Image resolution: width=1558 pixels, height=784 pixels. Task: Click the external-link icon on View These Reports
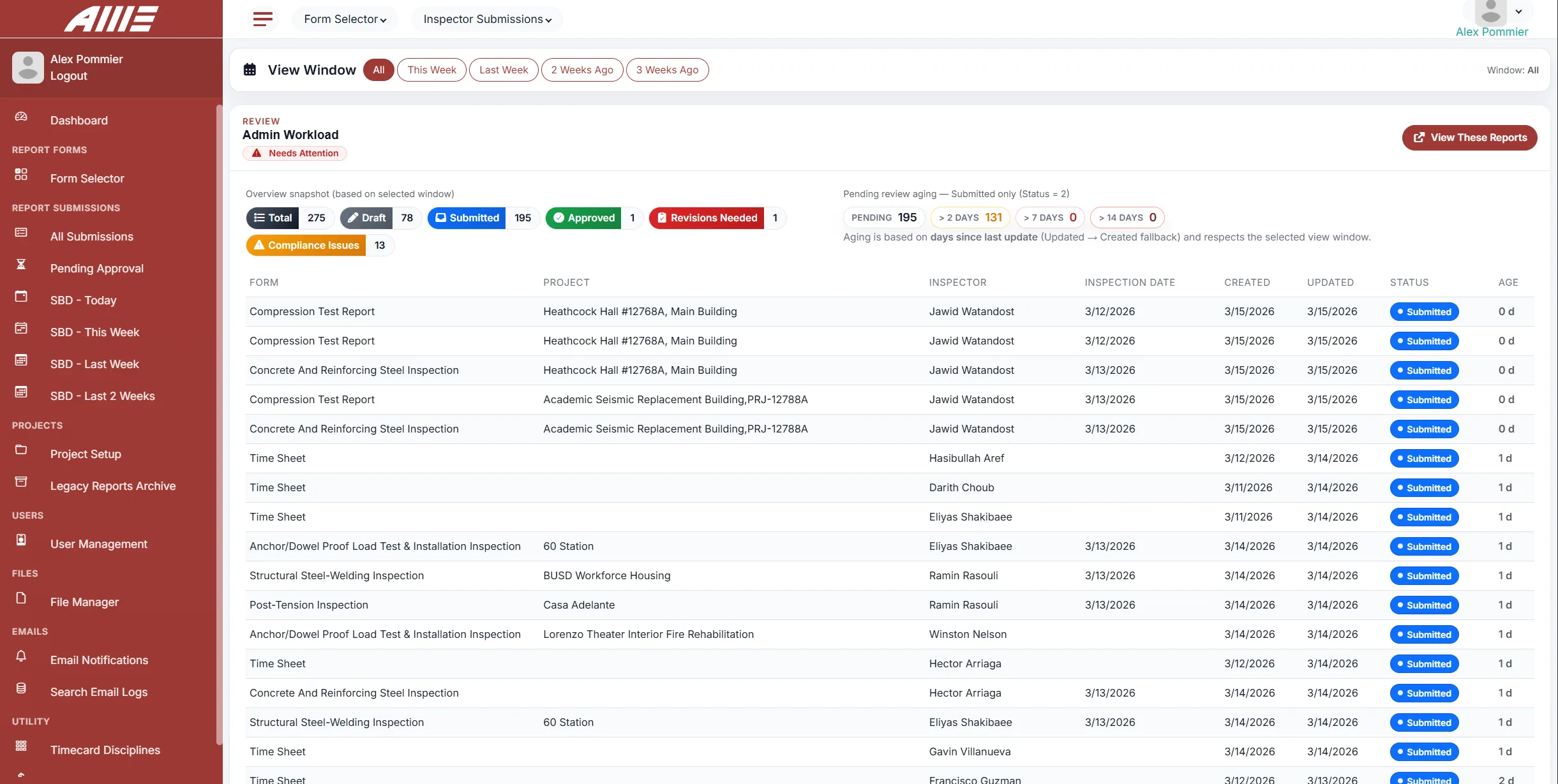1419,138
